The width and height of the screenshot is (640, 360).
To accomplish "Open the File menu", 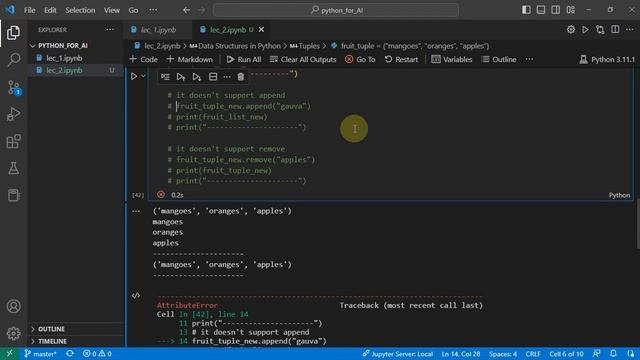I will pos(29,10).
